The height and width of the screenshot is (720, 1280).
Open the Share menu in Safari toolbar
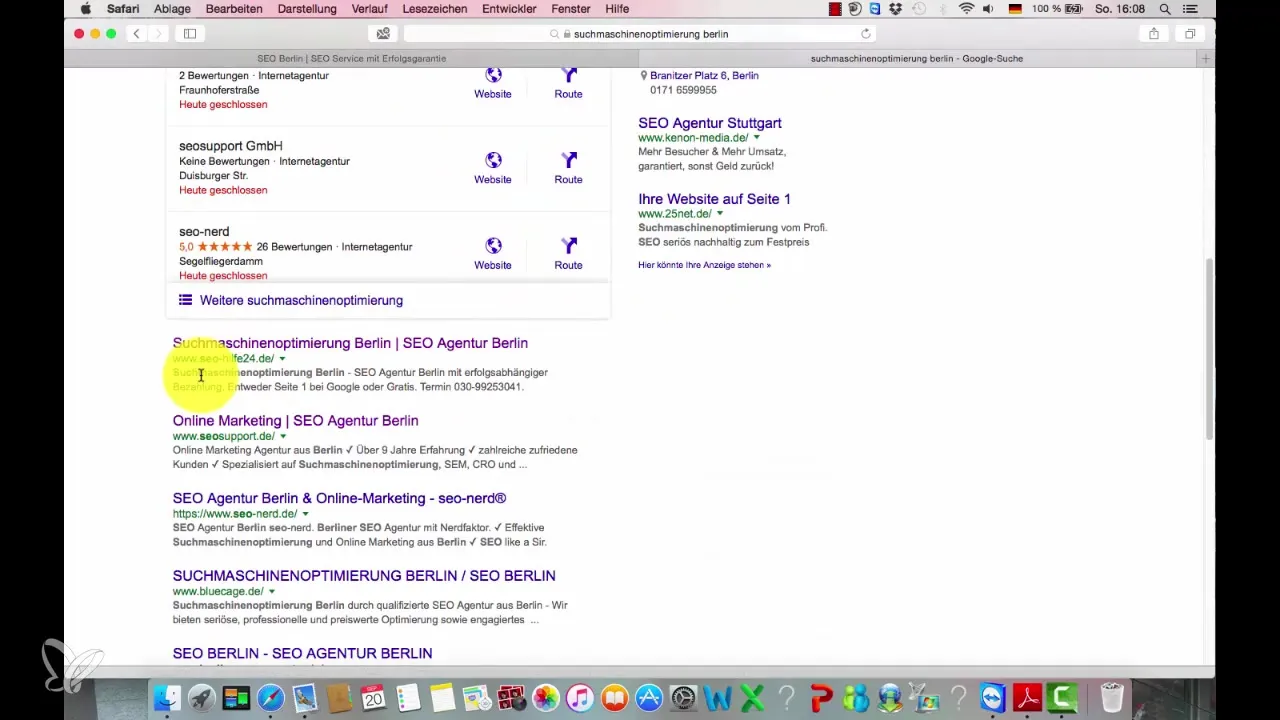coord(1154,33)
